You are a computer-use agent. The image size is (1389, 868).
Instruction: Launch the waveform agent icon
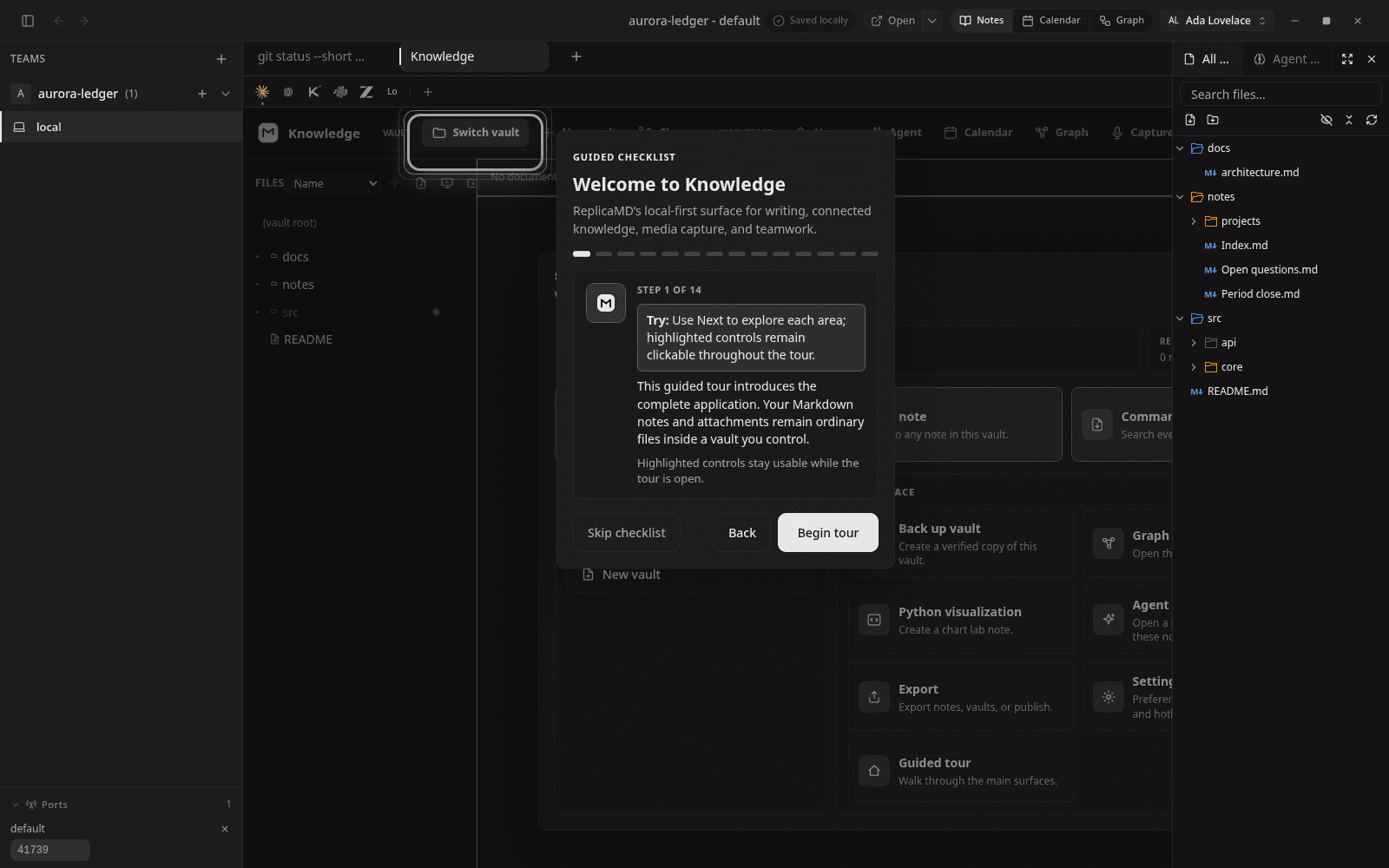(x=340, y=92)
